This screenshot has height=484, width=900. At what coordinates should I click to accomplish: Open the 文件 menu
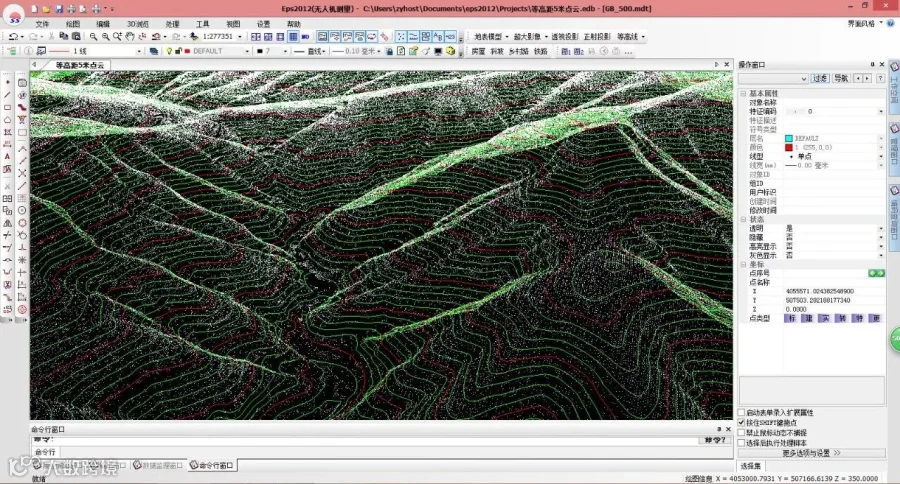click(x=42, y=24)
